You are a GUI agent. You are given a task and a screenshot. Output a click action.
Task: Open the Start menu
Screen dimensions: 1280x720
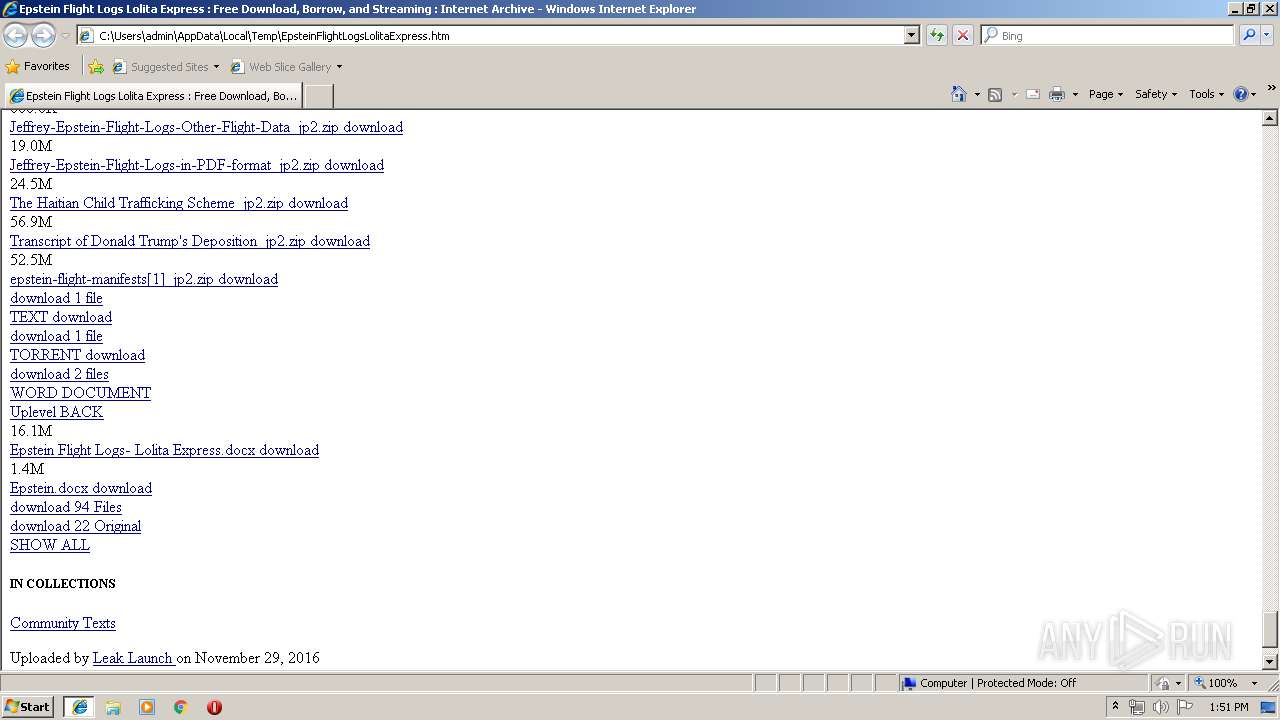tap(28, 707)
